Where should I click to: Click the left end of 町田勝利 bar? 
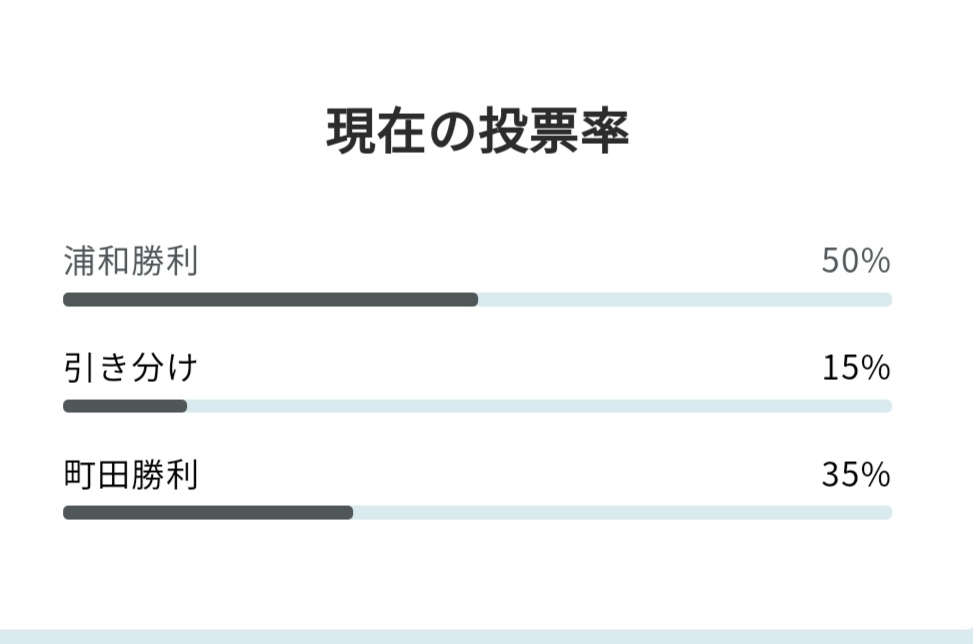68,512
